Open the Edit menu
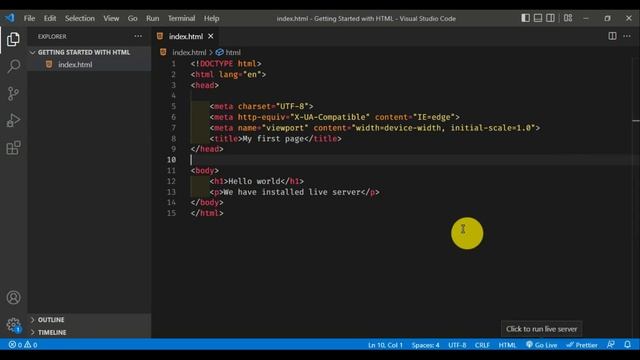Image resolution: width=640 pixels, height=360 pixels. [x=50, y=18]
